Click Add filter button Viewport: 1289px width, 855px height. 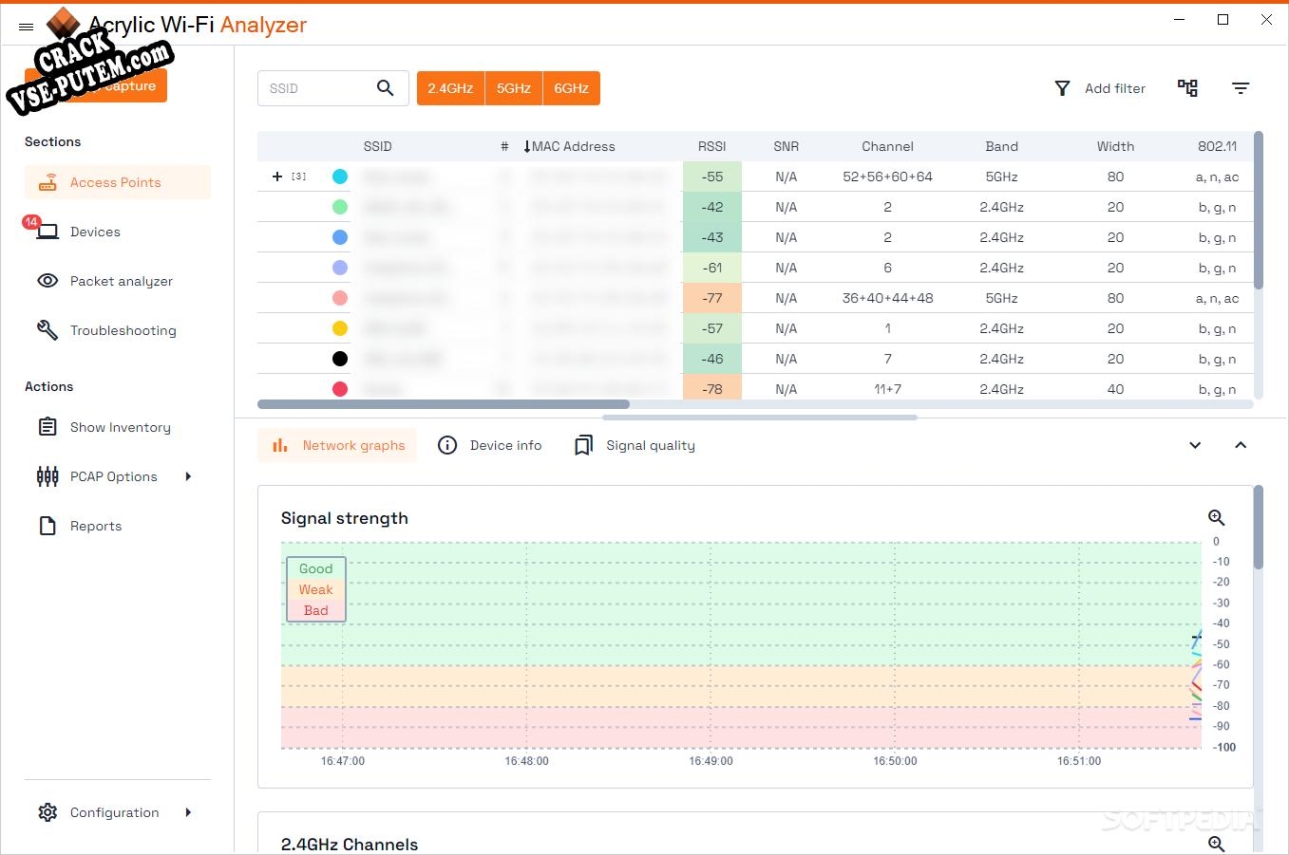[1100, 88]
